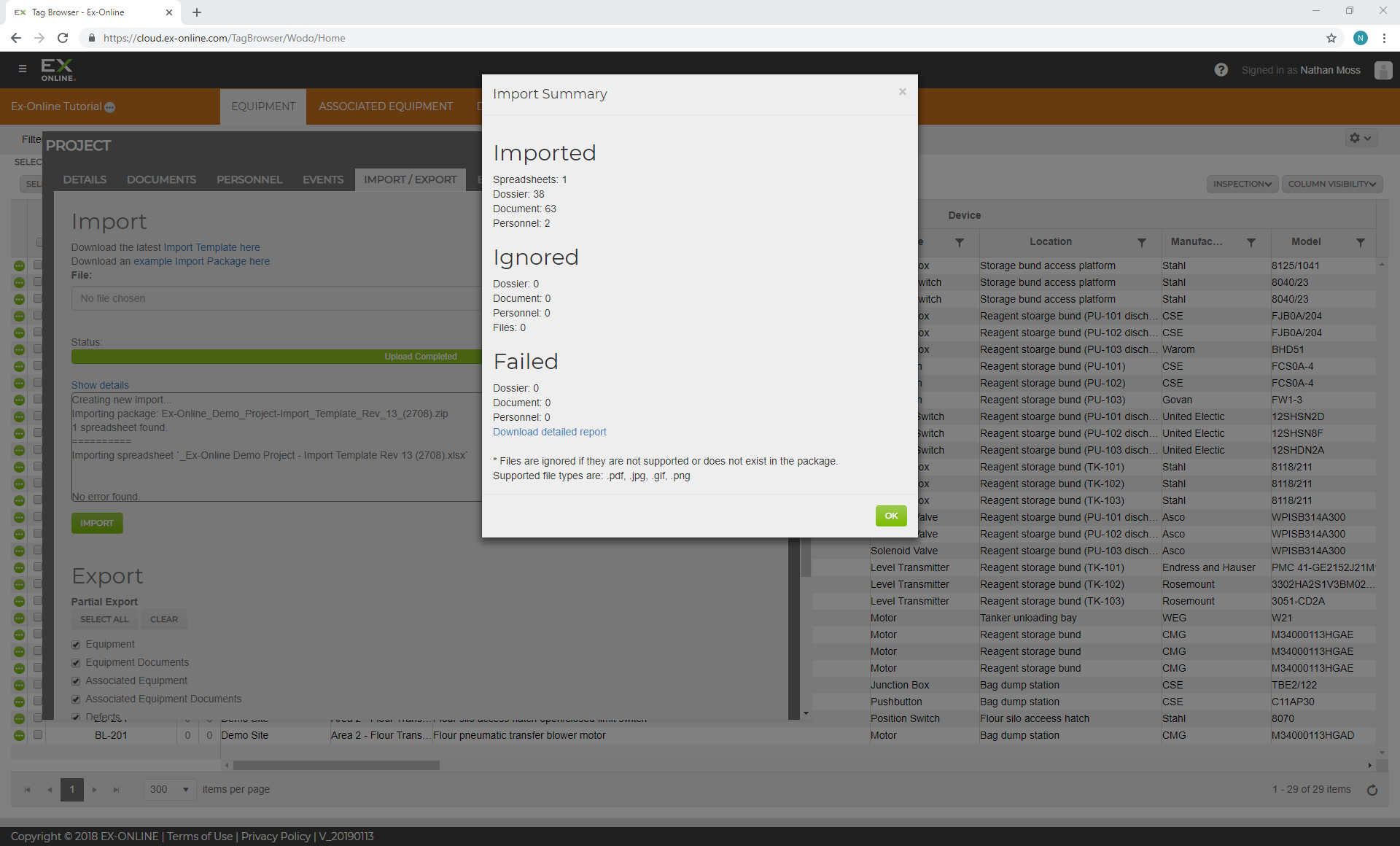The height and width of the screenshot is (846, 1400).
Task: Open the hamburger menu icon
Action: (x=23, y=69)
